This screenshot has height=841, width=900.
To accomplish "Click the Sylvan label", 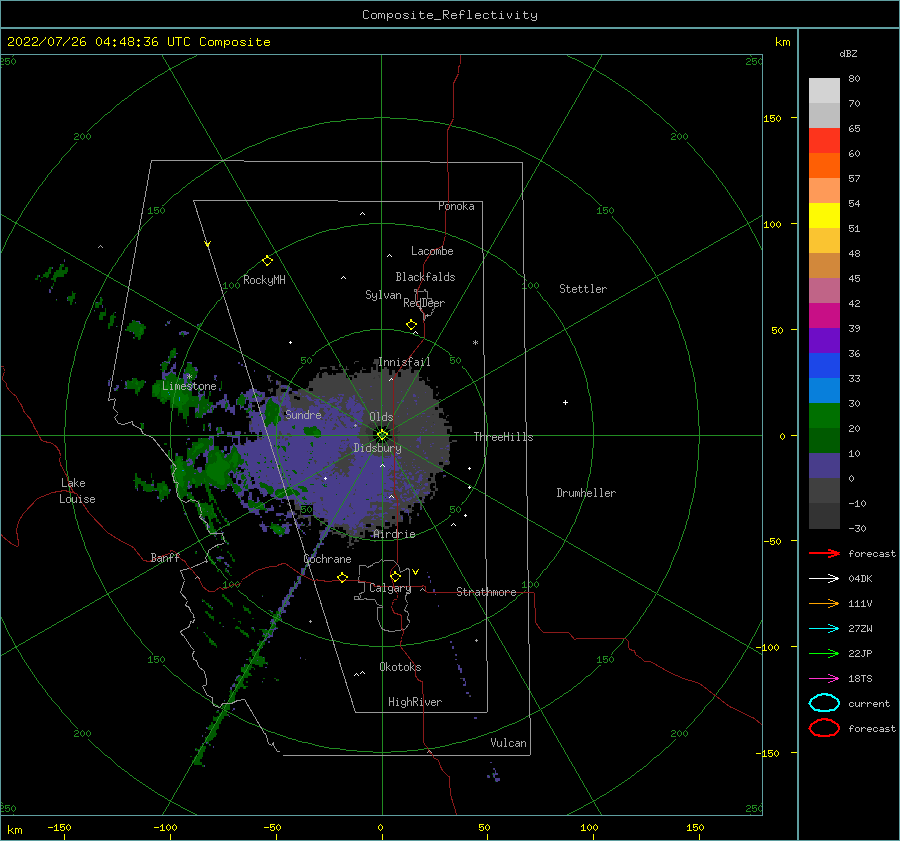I will pyautogui.click(x=383, y=295).
